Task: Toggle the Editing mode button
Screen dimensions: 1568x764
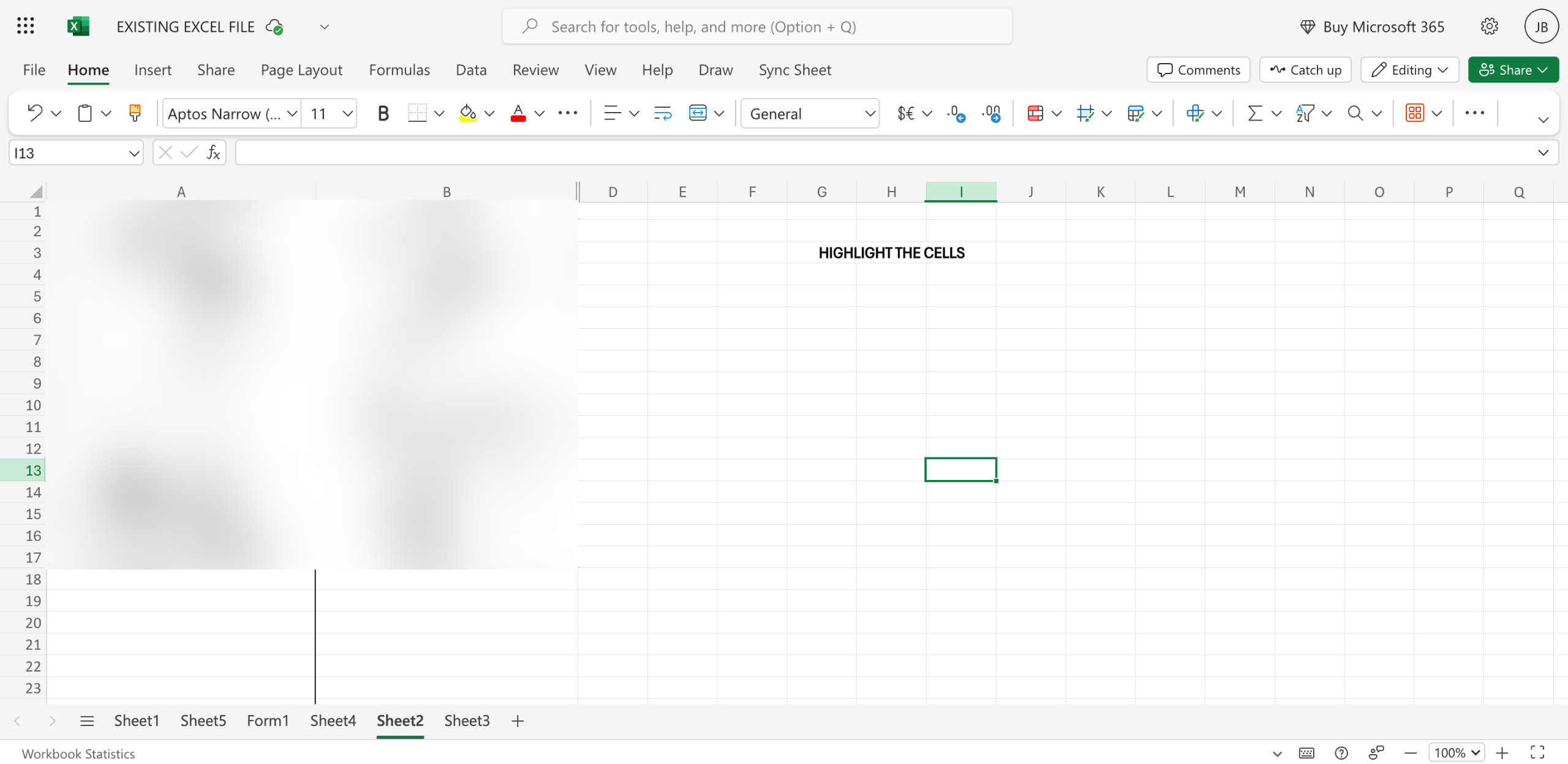Action: coord(1409,70)
